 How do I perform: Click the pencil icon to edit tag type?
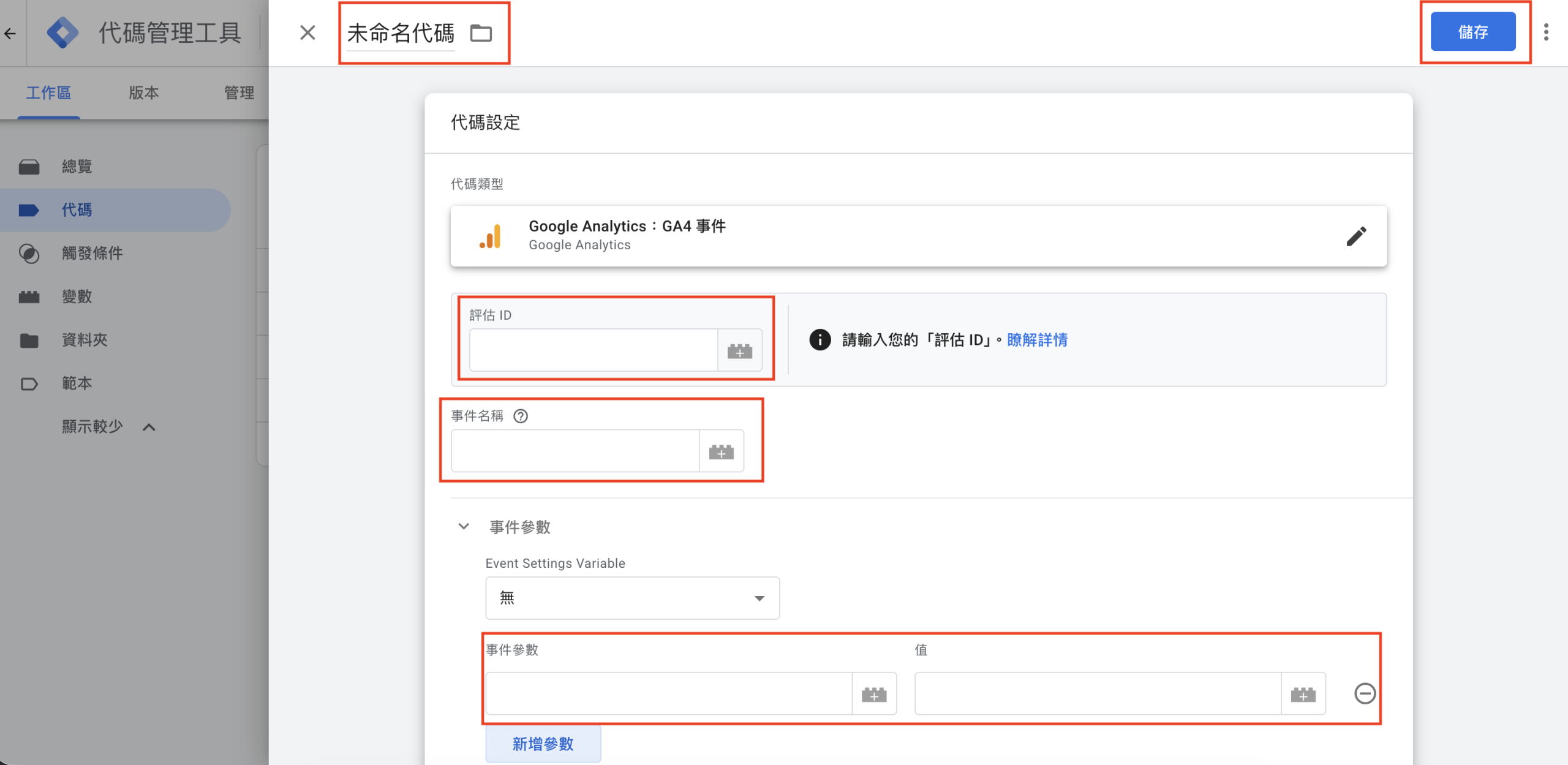(x=1356, y=236)
